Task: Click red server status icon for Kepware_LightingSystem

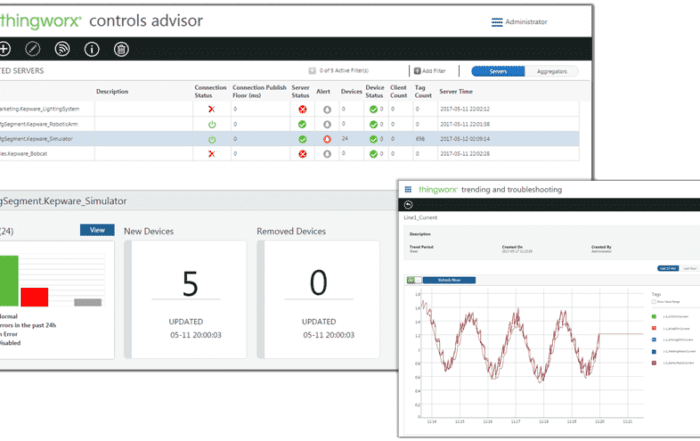Action: [x=302, y=109]
